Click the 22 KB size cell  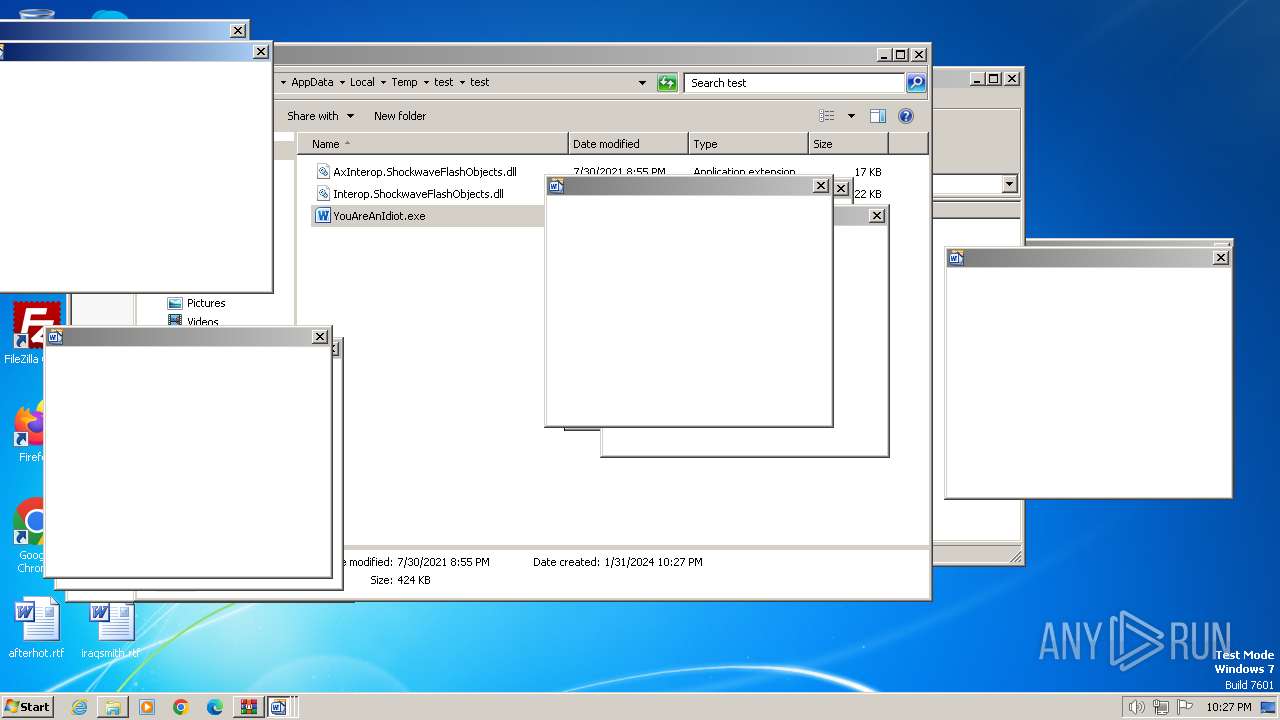[x=867, y=194]
